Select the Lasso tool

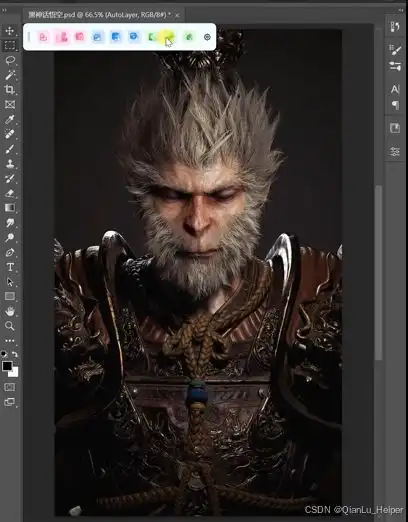pos(10,60)
